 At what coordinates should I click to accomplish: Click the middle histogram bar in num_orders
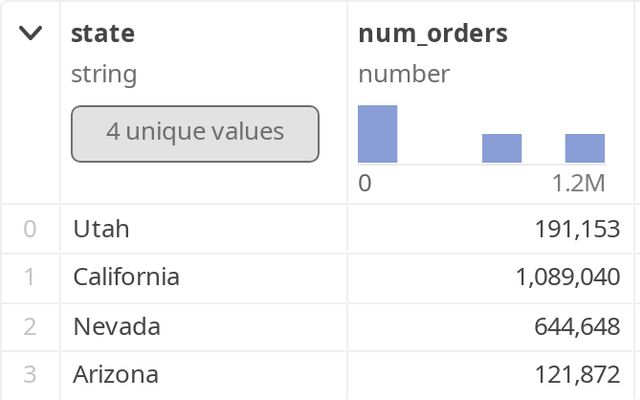502,148
